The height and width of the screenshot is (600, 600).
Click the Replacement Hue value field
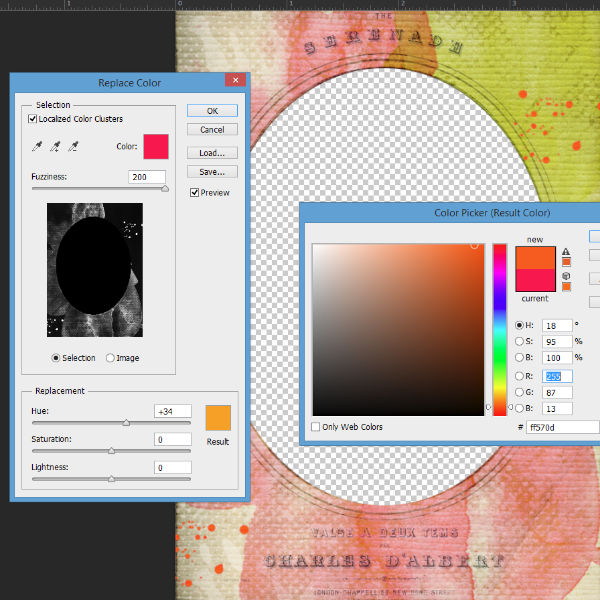173,411
